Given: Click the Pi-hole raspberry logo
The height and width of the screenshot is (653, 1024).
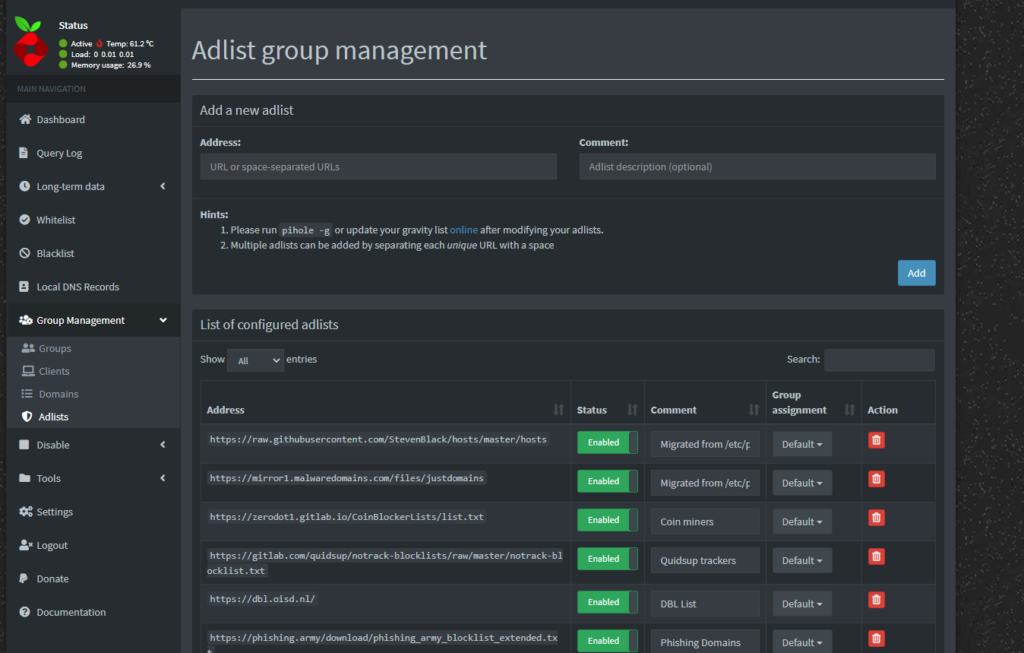Looking at the screenshot, I should pyautogui.click(x=30, y=42).
